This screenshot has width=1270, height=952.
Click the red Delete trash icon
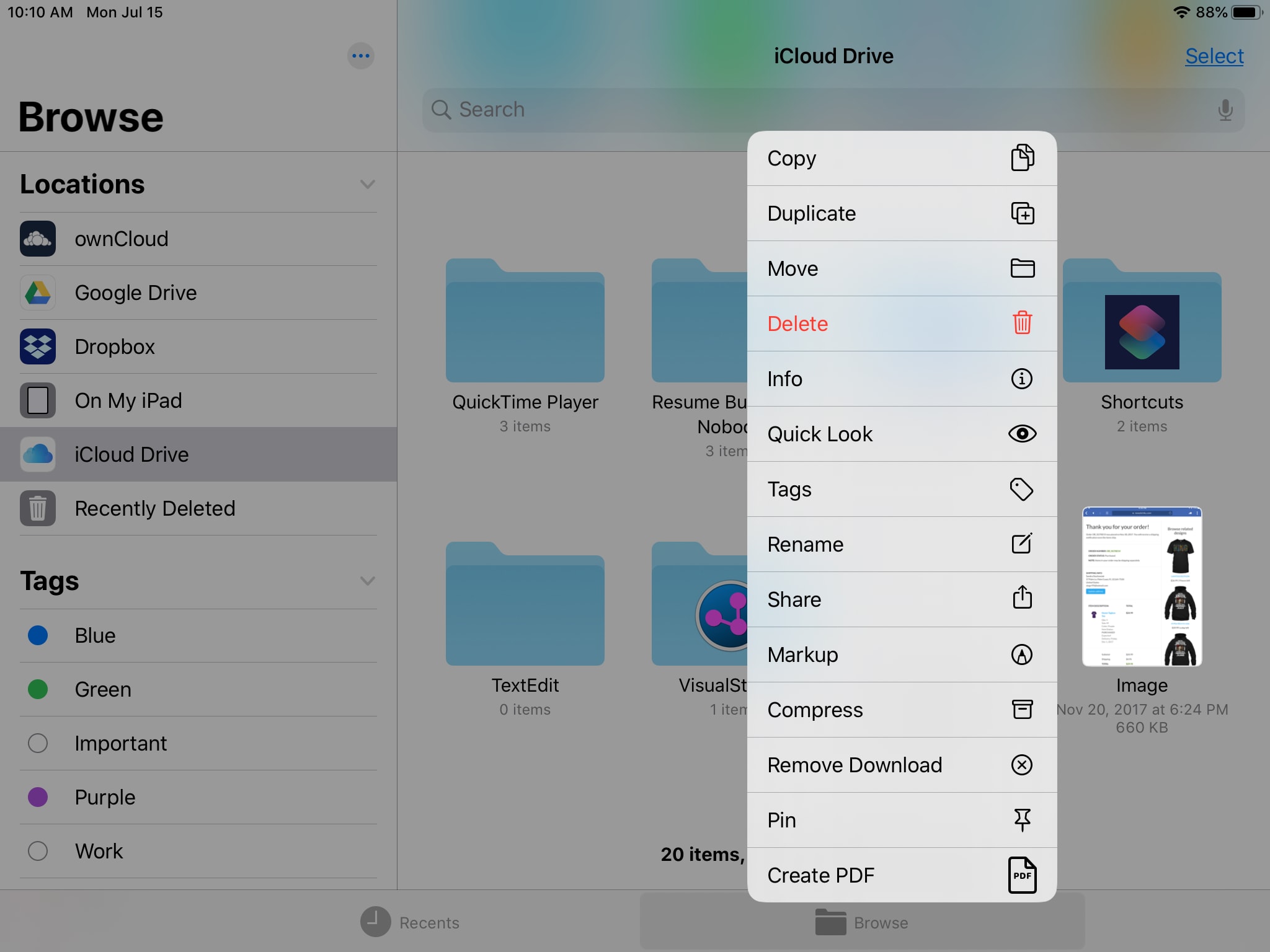1022,323
